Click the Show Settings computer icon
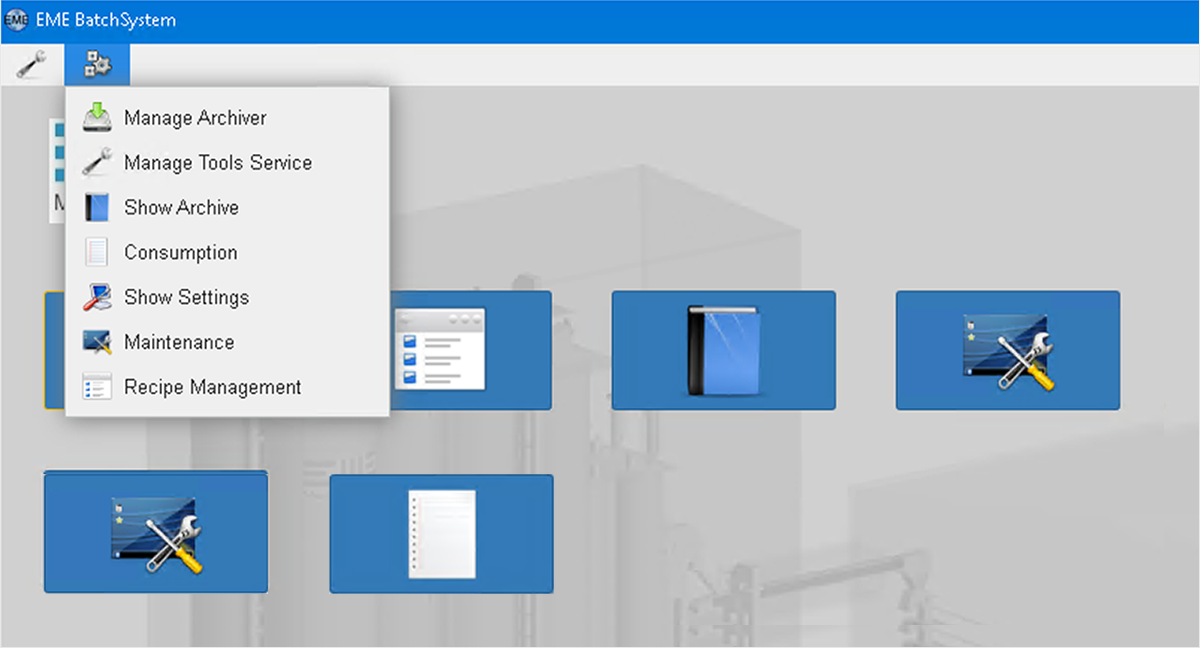This screenshot has width=1200, height=648. (97, 298)
